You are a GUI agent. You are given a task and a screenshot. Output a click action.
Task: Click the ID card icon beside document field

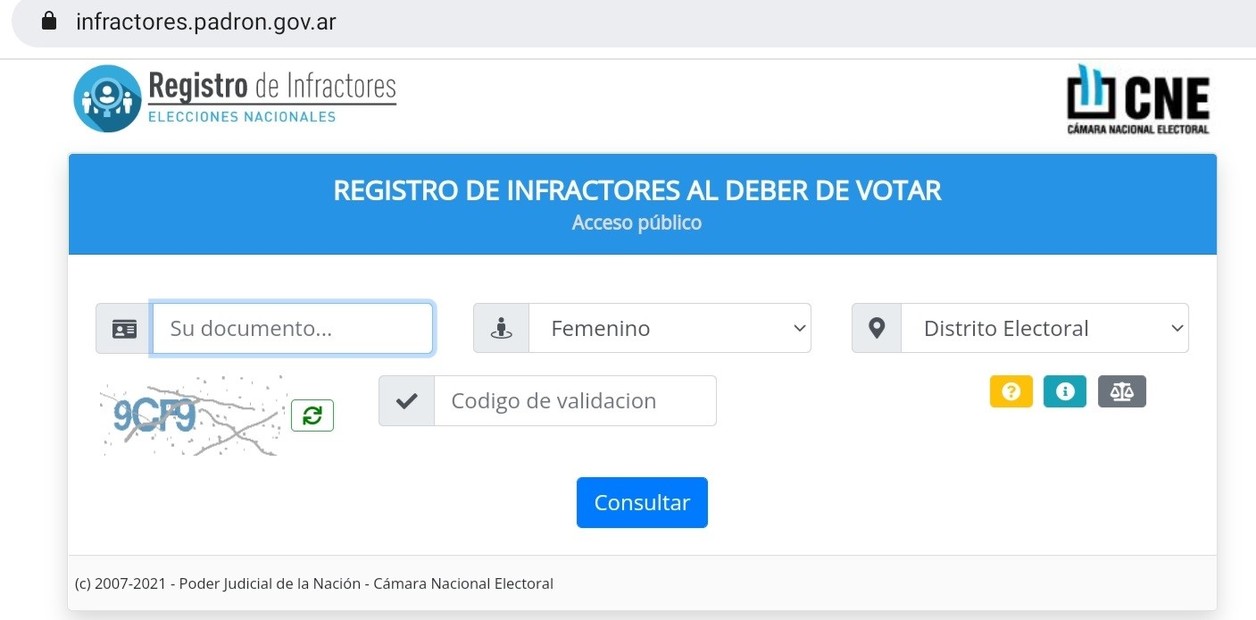click(x=124, y=329)
